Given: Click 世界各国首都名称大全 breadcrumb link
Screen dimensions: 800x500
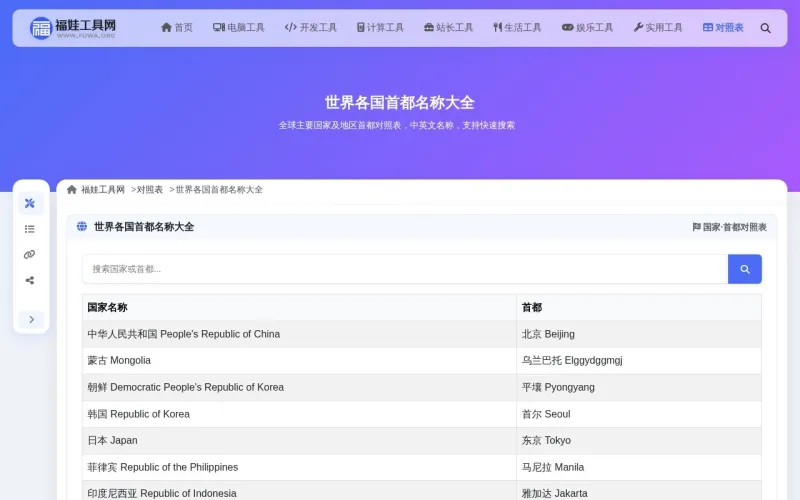Looking at the screenshot, I should tap(219, 190).
